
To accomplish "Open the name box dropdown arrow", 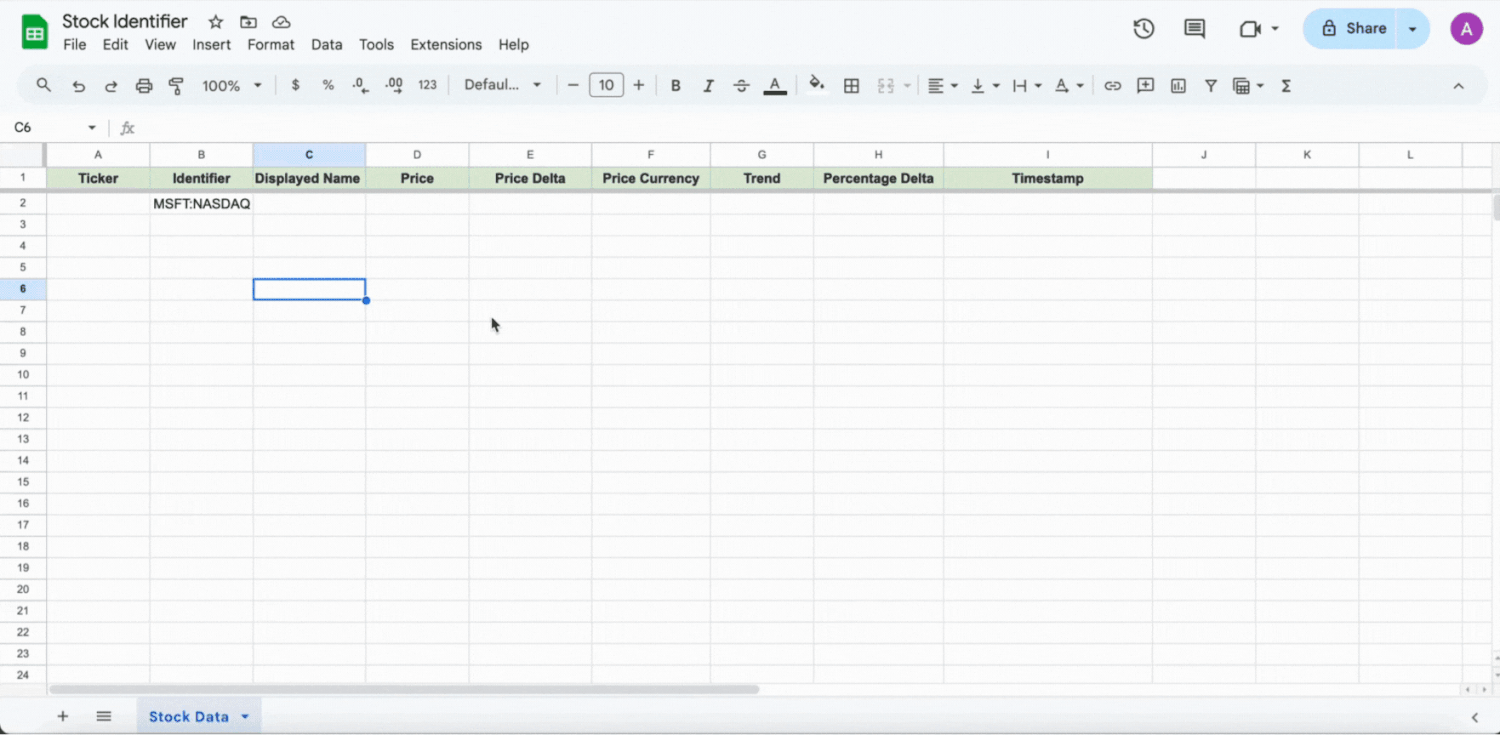I will coord(92,128).
